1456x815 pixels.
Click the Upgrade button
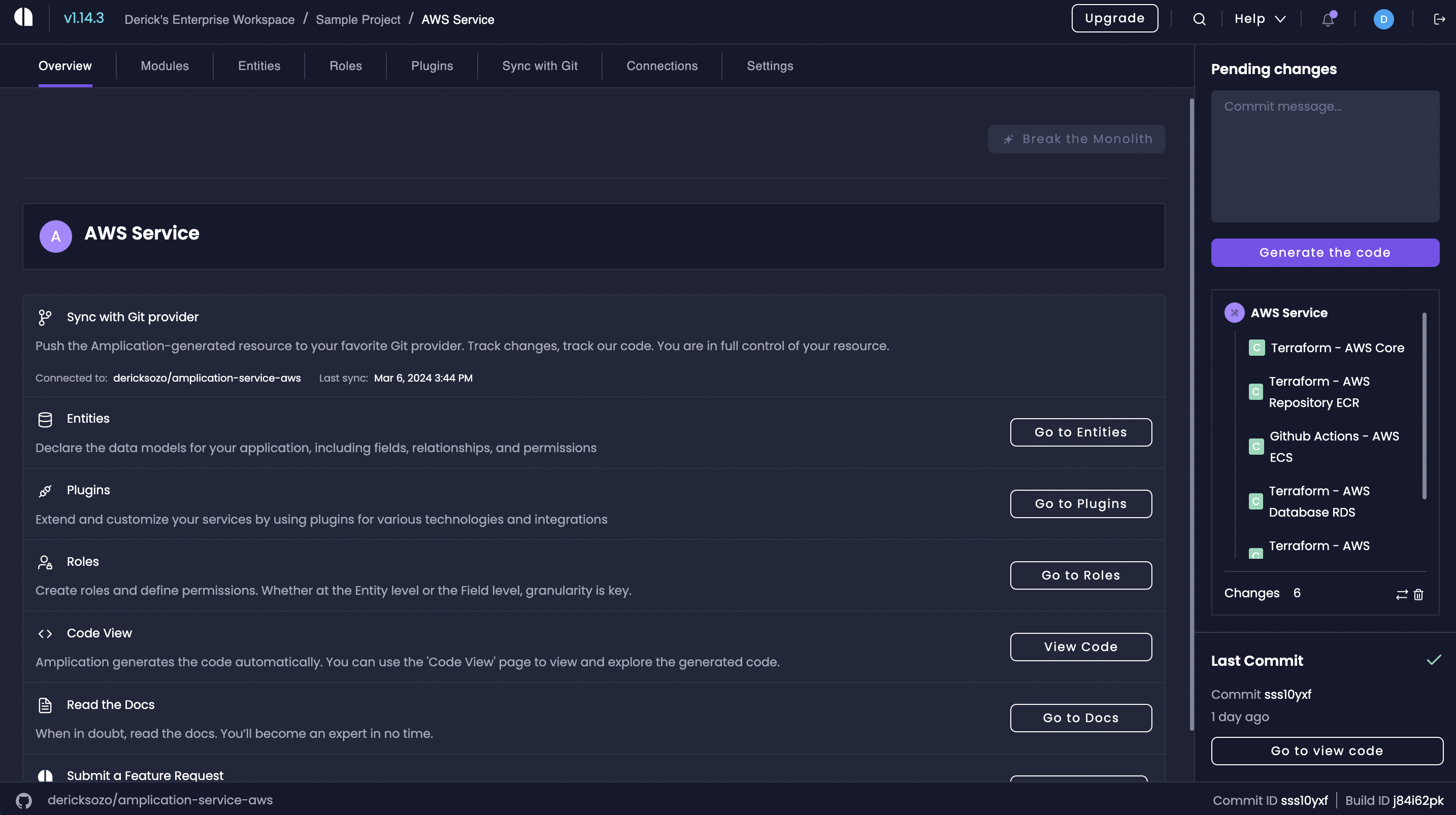[x=1114, y=18]
